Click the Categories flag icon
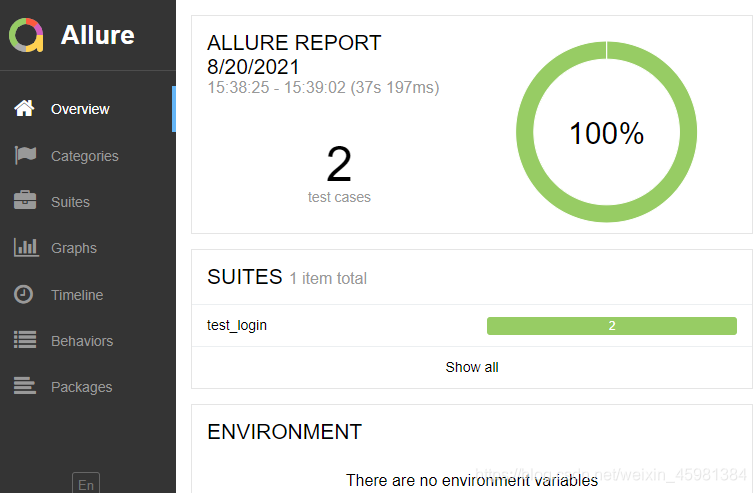This screenshot has width=756, height=493. (25, 155)
